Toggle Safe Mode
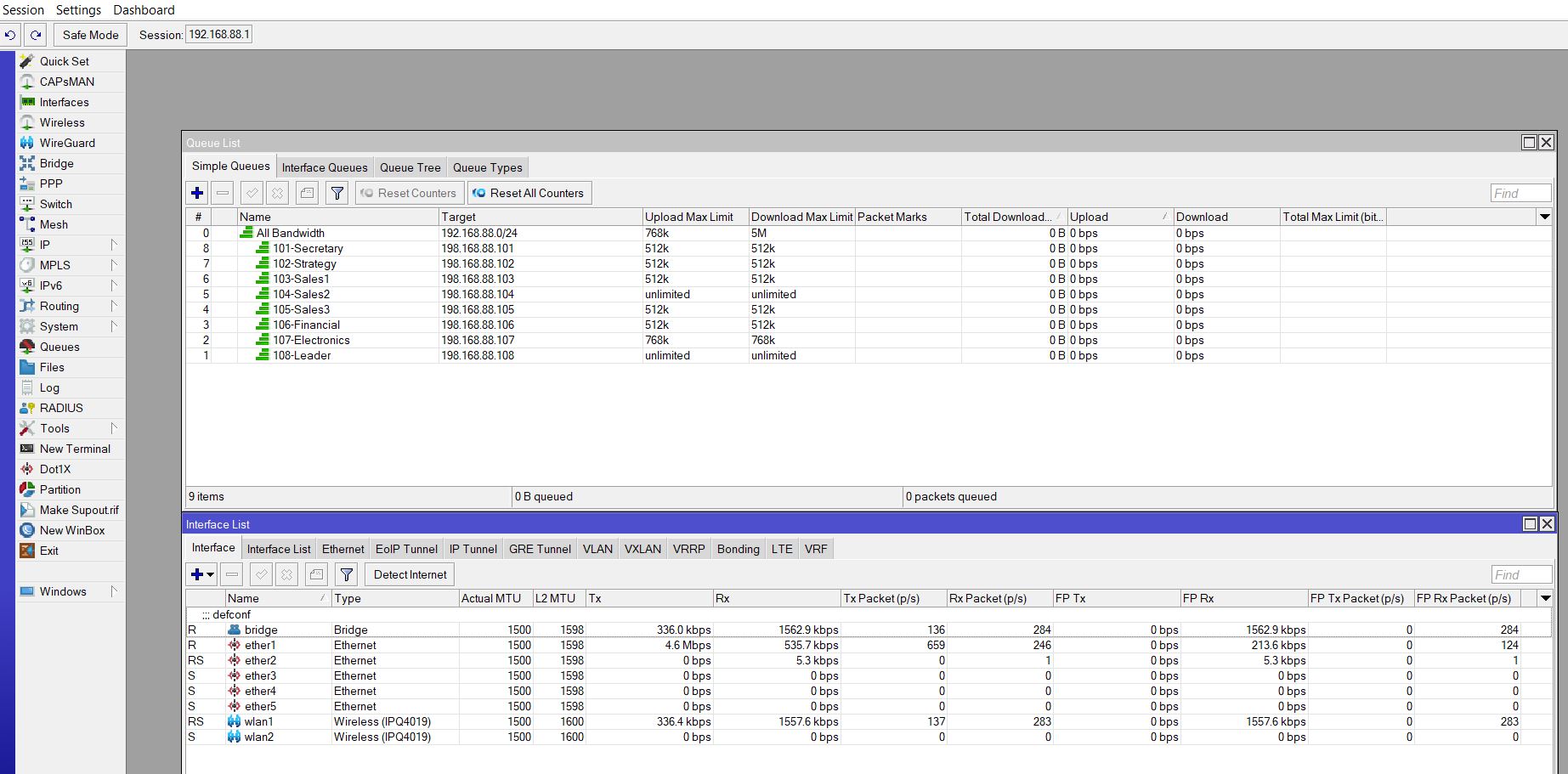Image resolution: width=1568 pixels, height=774 pixels. tap(89, 35)
